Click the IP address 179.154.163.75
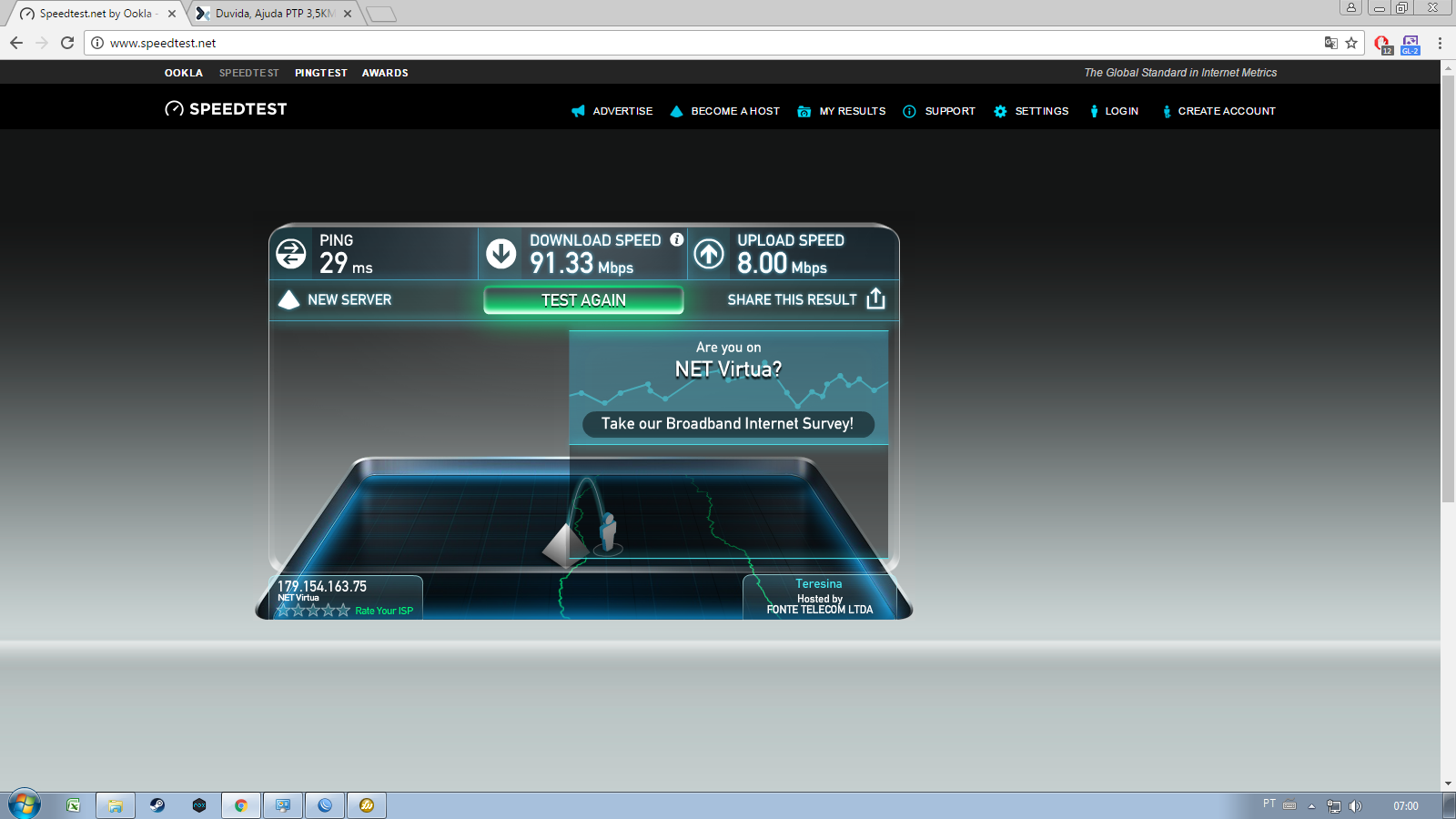Image resolution: width=1456 pixels, height=819 pixels. tap(322, 587)
